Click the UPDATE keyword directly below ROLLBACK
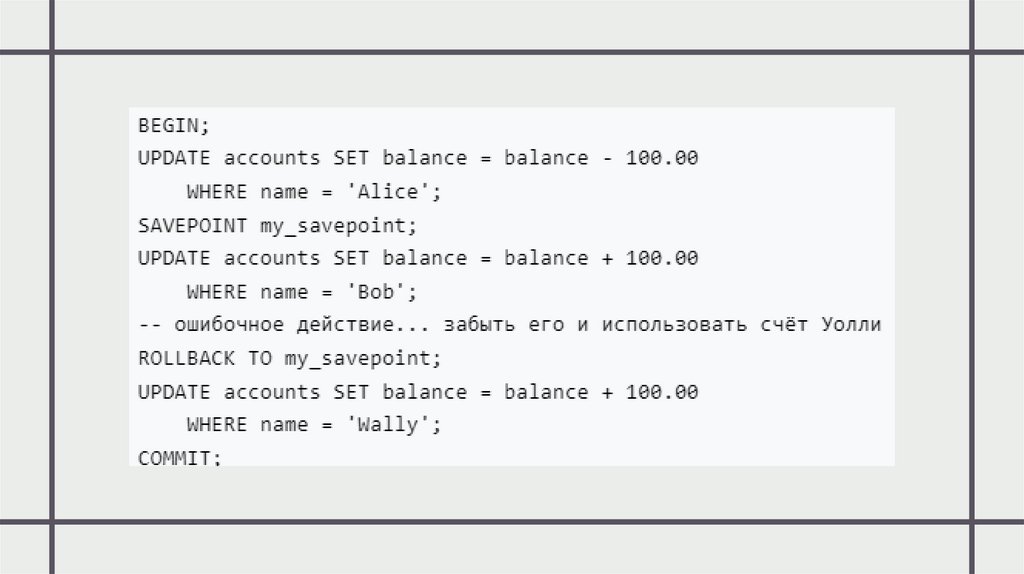This screenshot has height=574, width=1024. coord(174,392)
